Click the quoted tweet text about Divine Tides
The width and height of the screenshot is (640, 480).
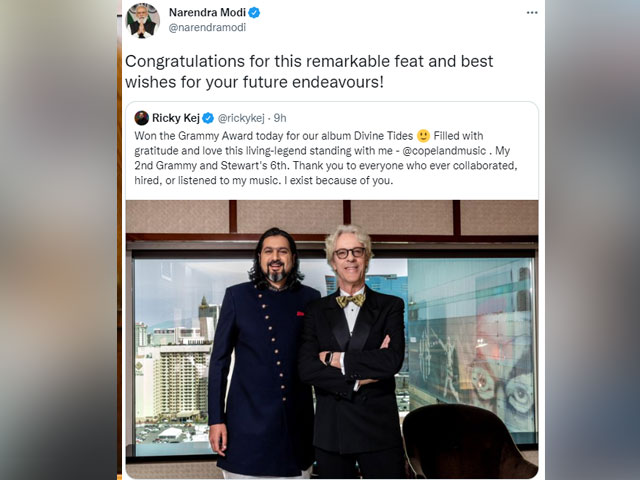(326, 158)
